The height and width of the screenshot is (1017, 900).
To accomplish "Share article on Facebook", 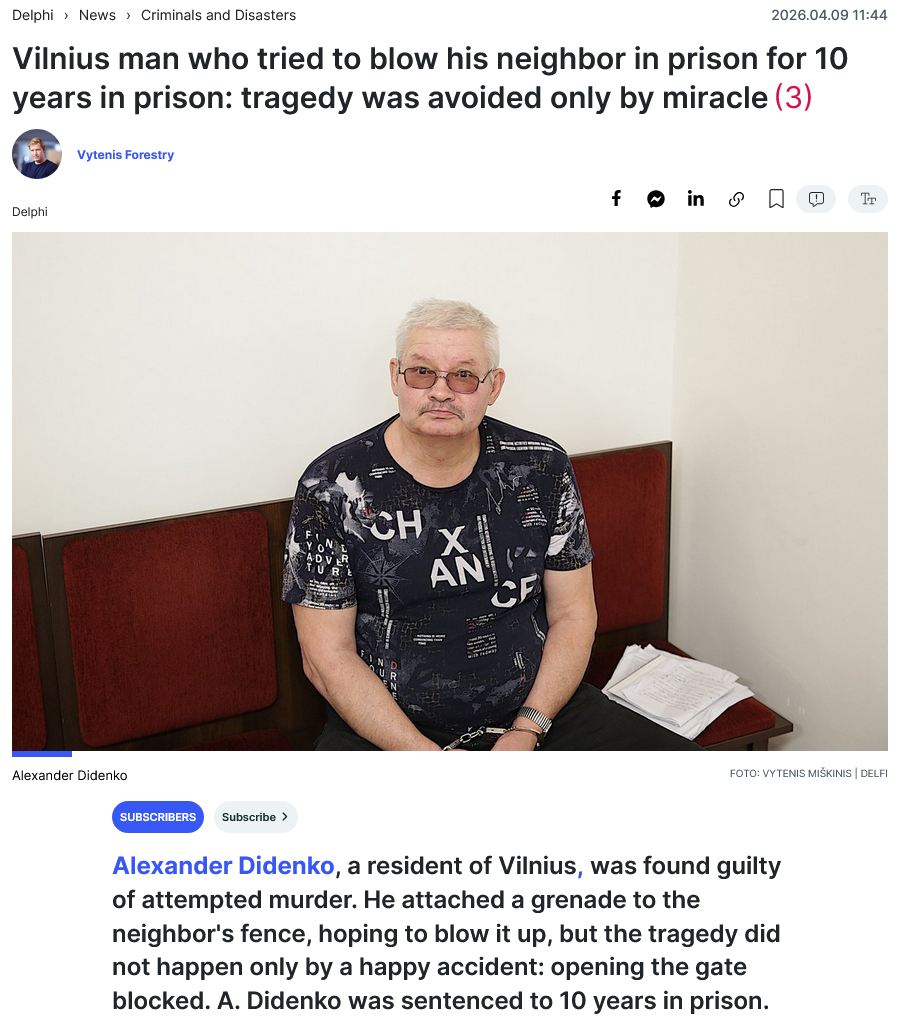I will 616,198.
